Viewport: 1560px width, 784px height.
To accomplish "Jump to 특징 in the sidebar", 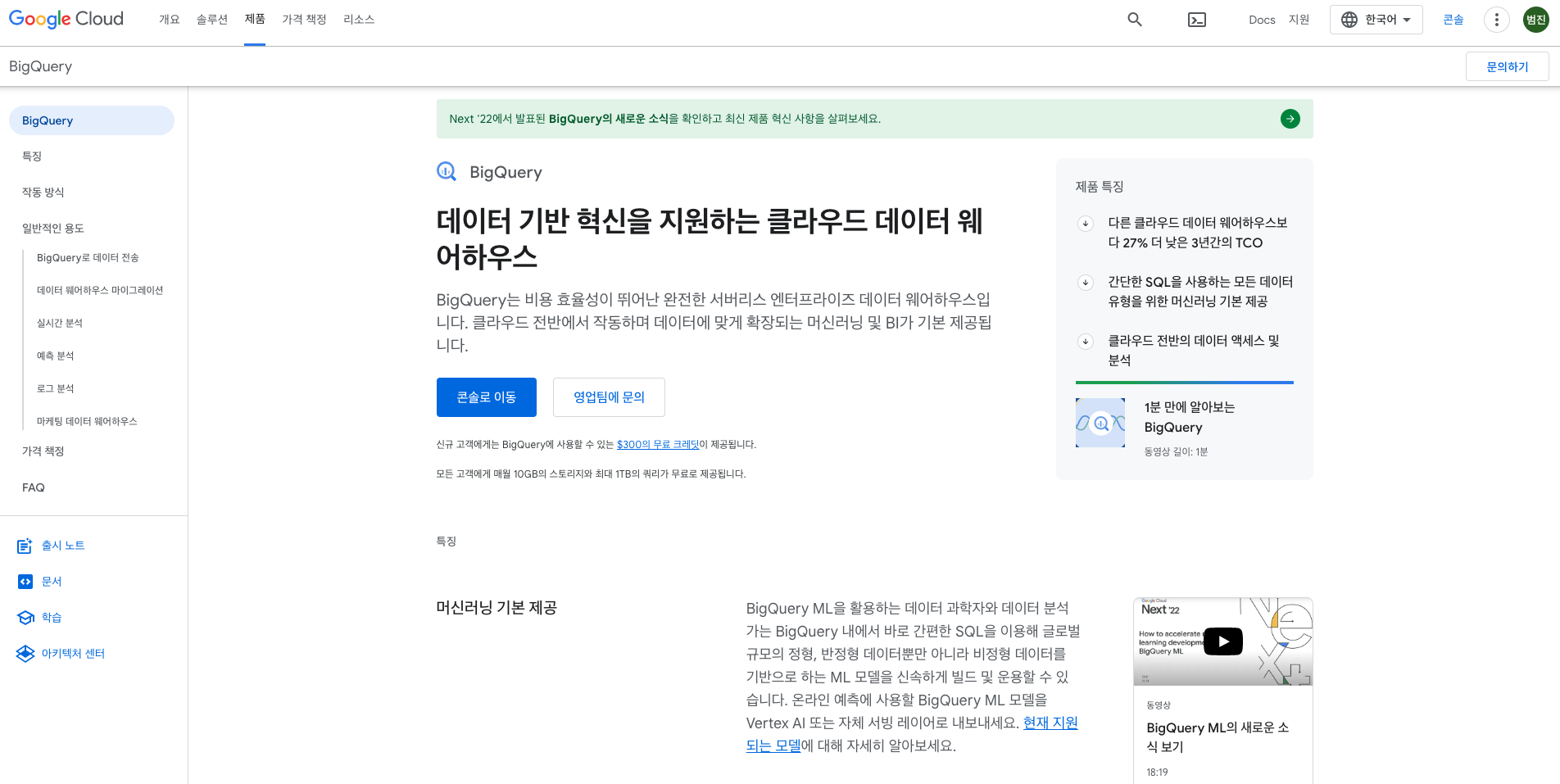I will pos(32,156).
